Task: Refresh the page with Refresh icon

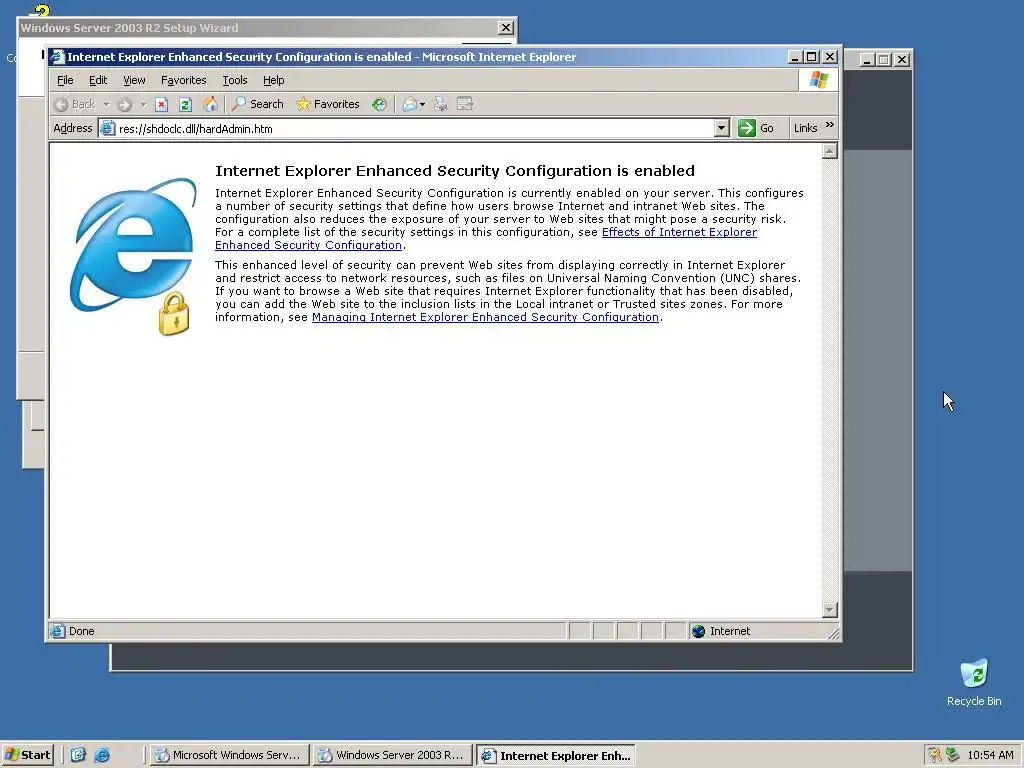Action: click(x=185, y=104)
